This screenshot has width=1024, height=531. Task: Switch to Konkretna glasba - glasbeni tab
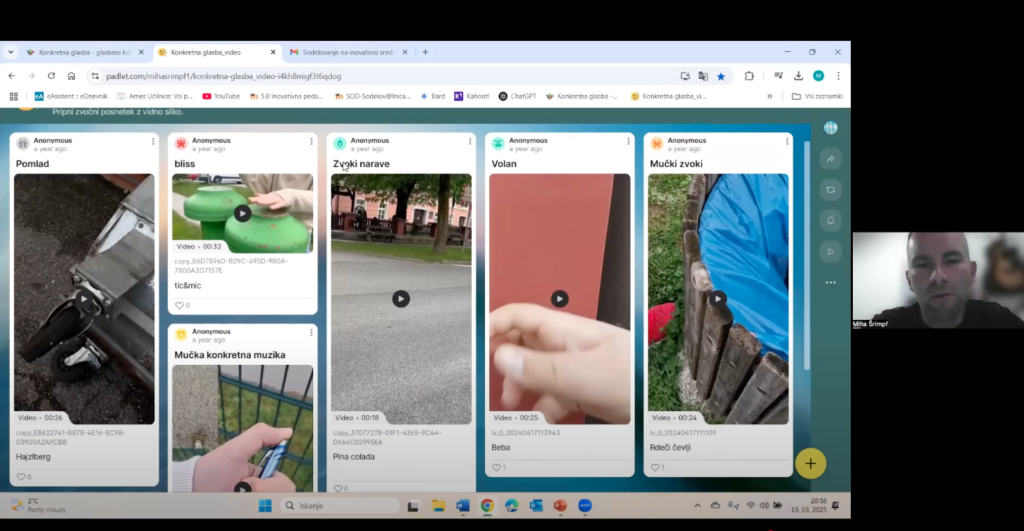click(x=85, y=52)
